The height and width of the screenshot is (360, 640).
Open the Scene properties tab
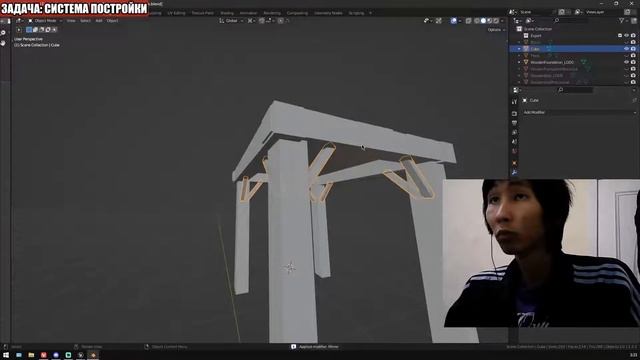pyautogui.click(x=514, y=142)
